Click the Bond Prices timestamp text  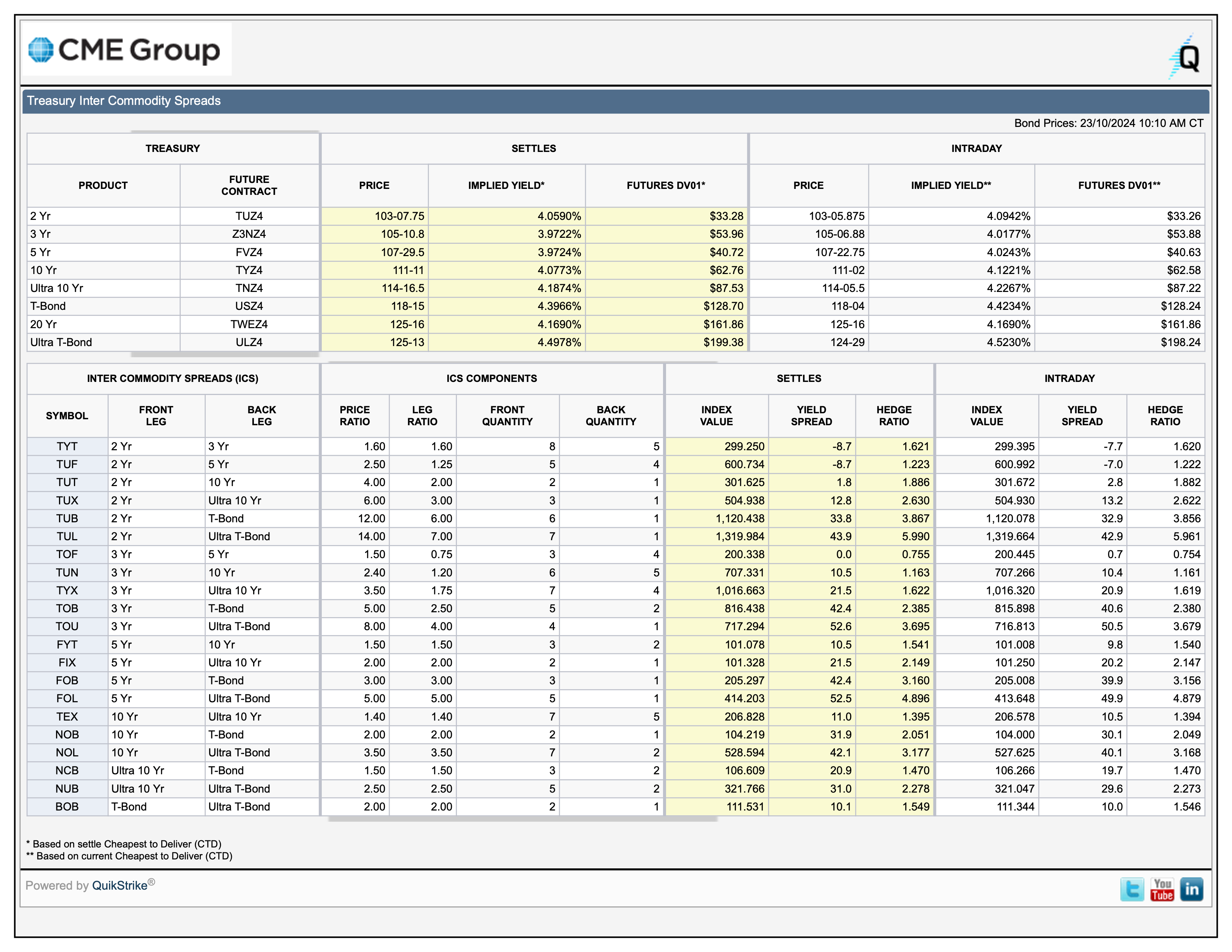1108,123
